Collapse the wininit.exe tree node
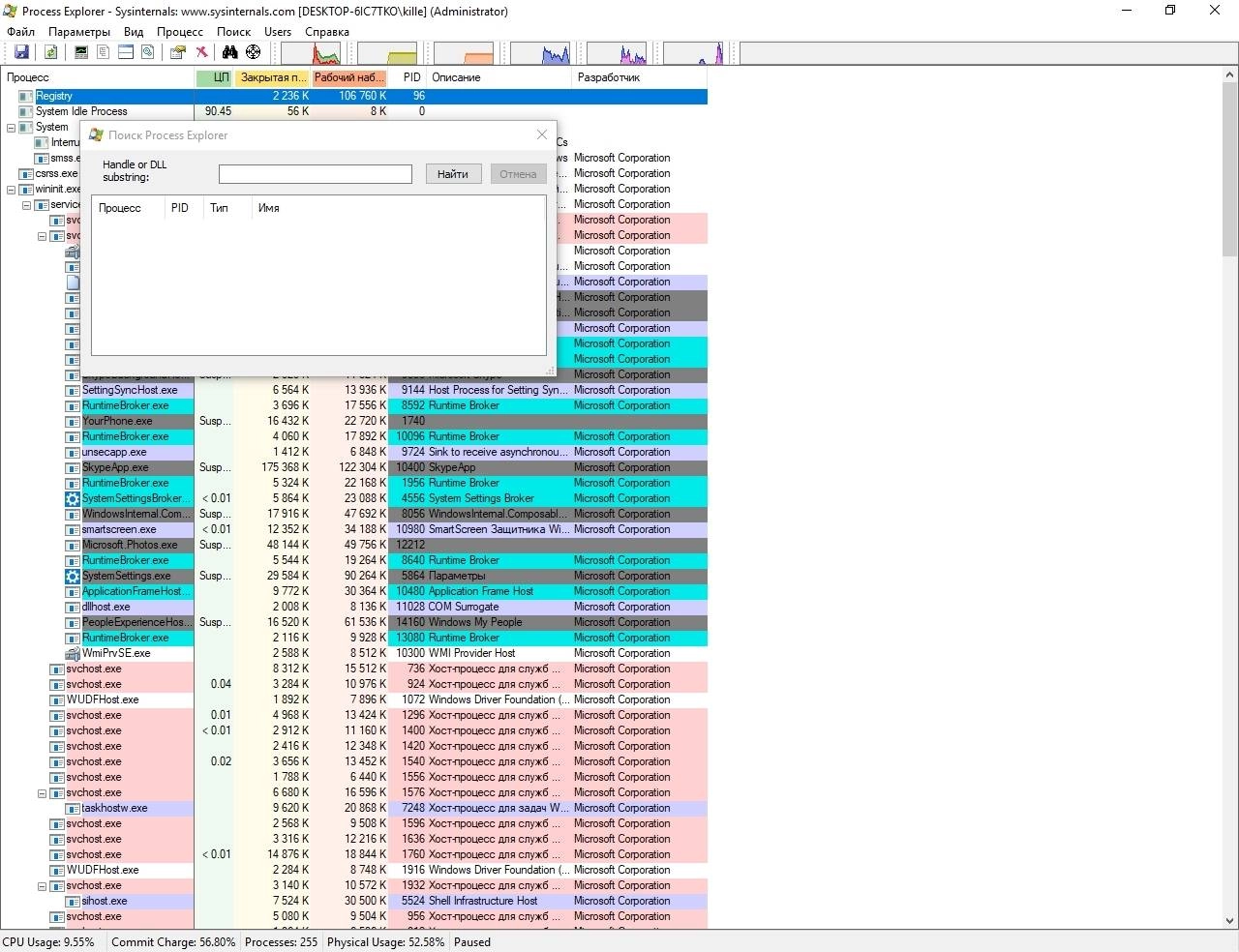 click(x=12, y=189)
